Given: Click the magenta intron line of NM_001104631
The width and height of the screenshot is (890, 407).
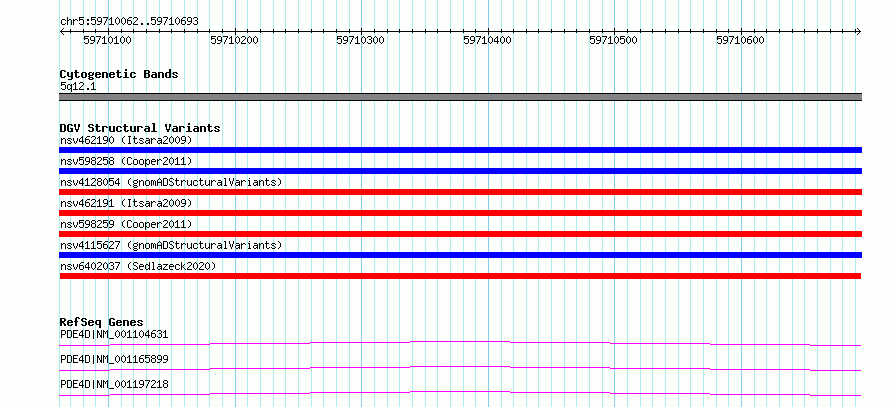Looking at the screenshot, I should point(460,342).
